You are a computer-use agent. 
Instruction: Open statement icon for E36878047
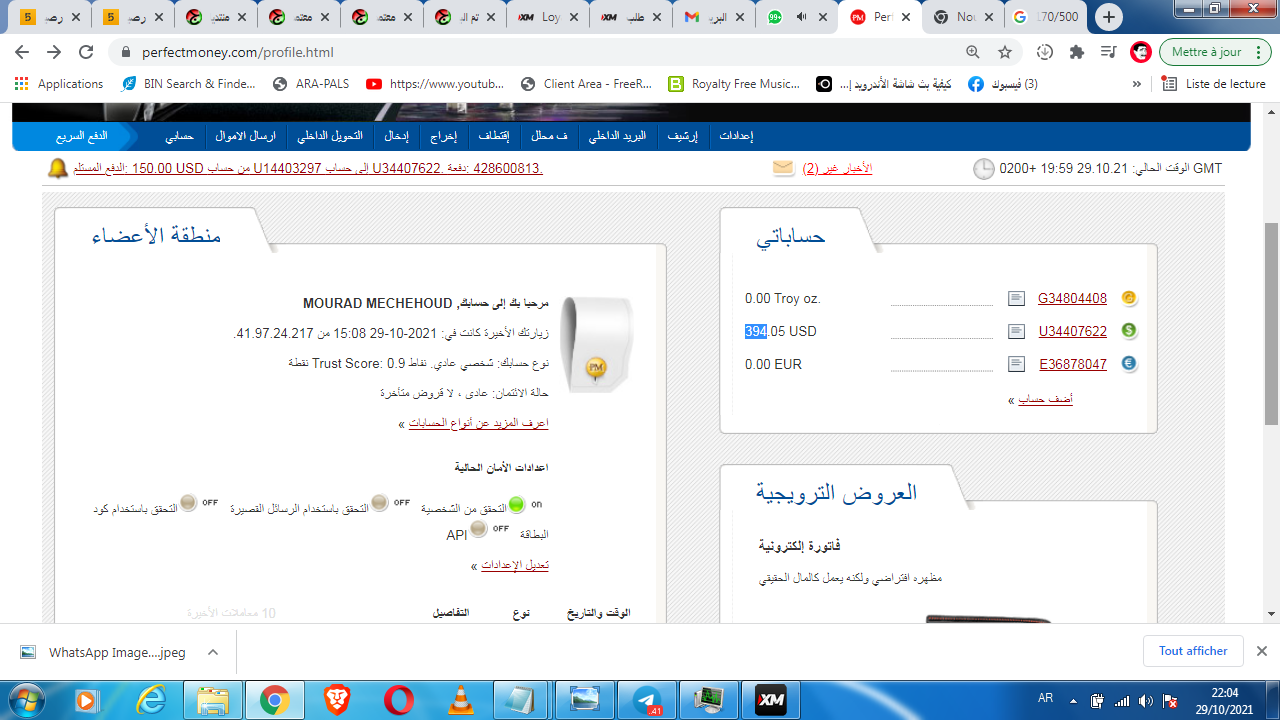(1016, 364)
